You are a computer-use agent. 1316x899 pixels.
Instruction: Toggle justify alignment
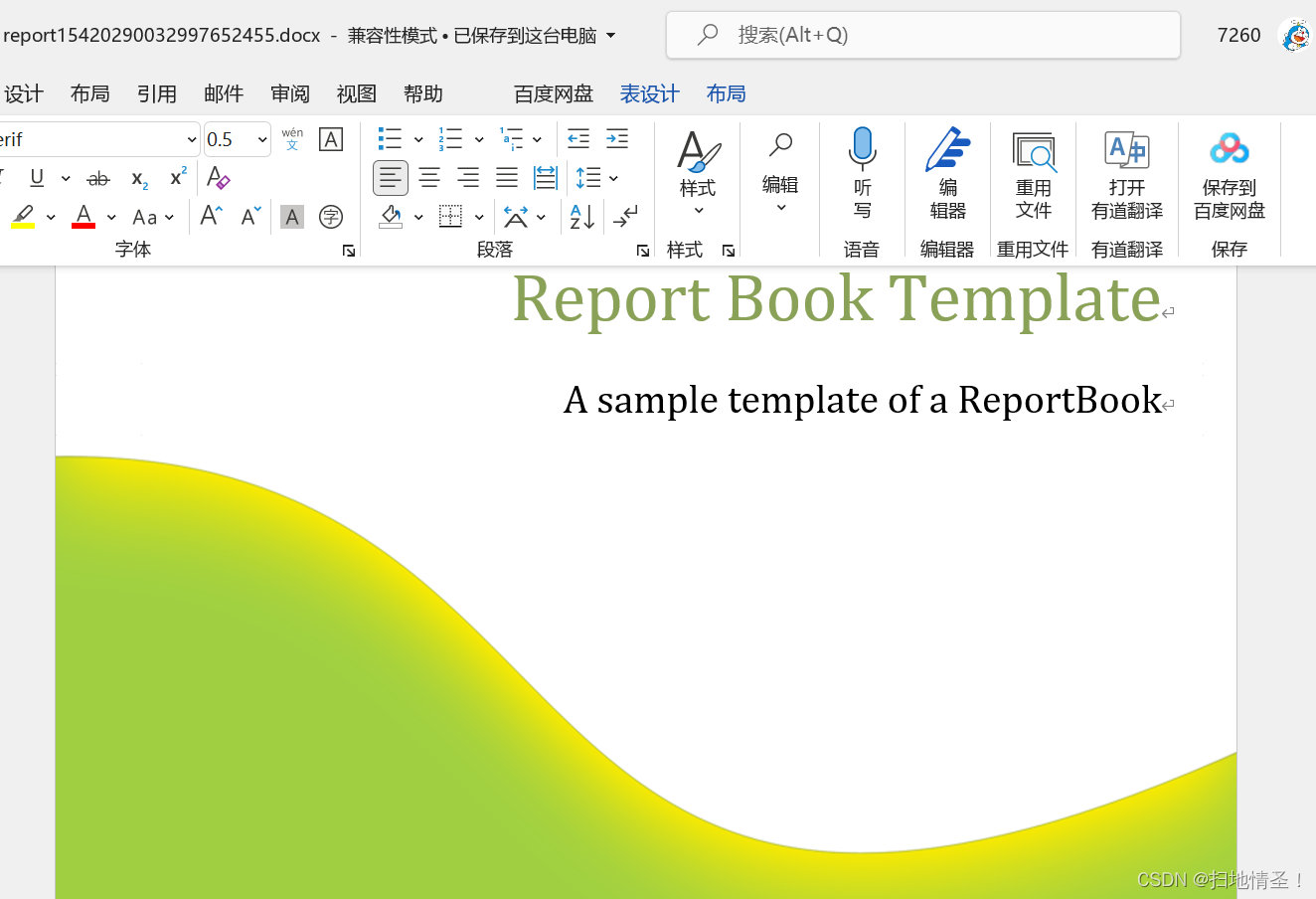click(507, 178)
